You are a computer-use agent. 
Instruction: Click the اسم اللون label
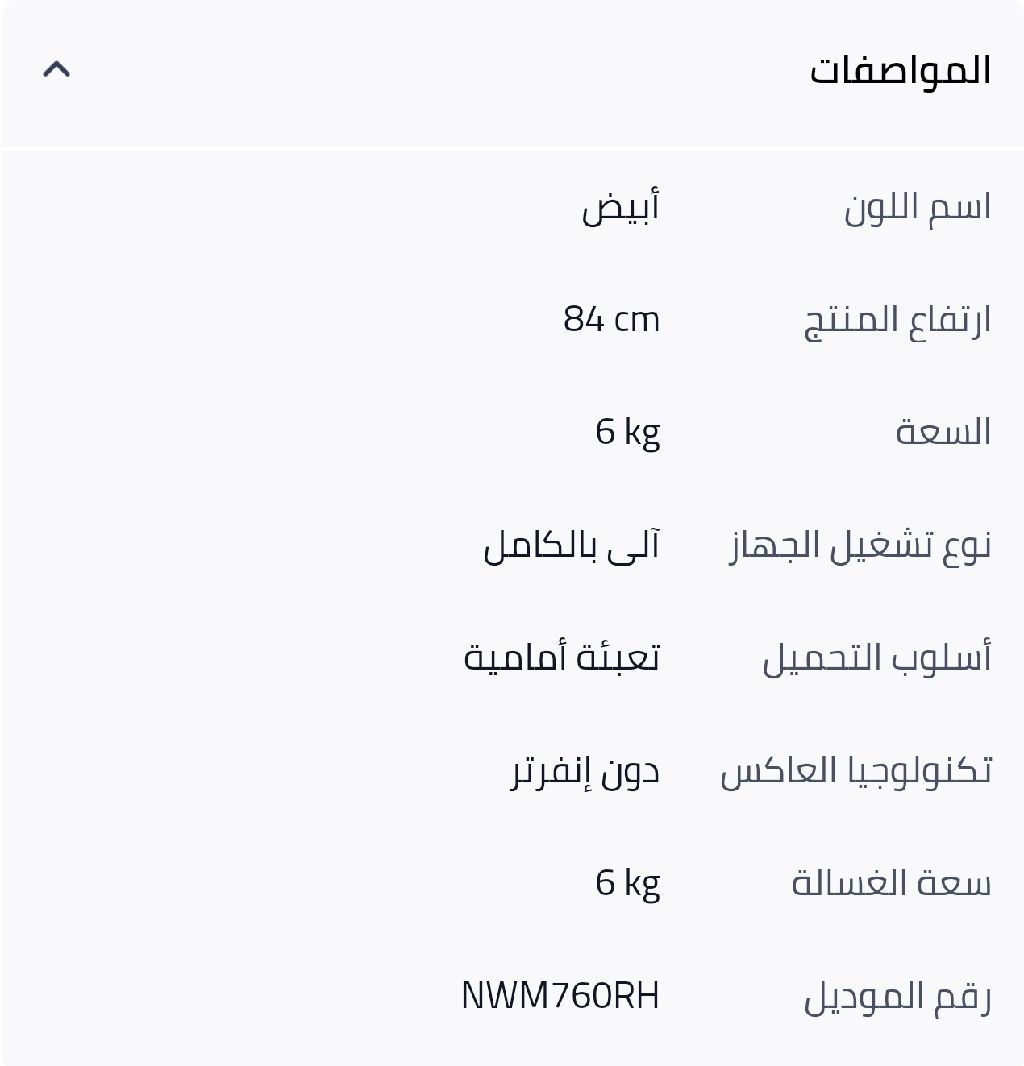(x=917, y=208)
